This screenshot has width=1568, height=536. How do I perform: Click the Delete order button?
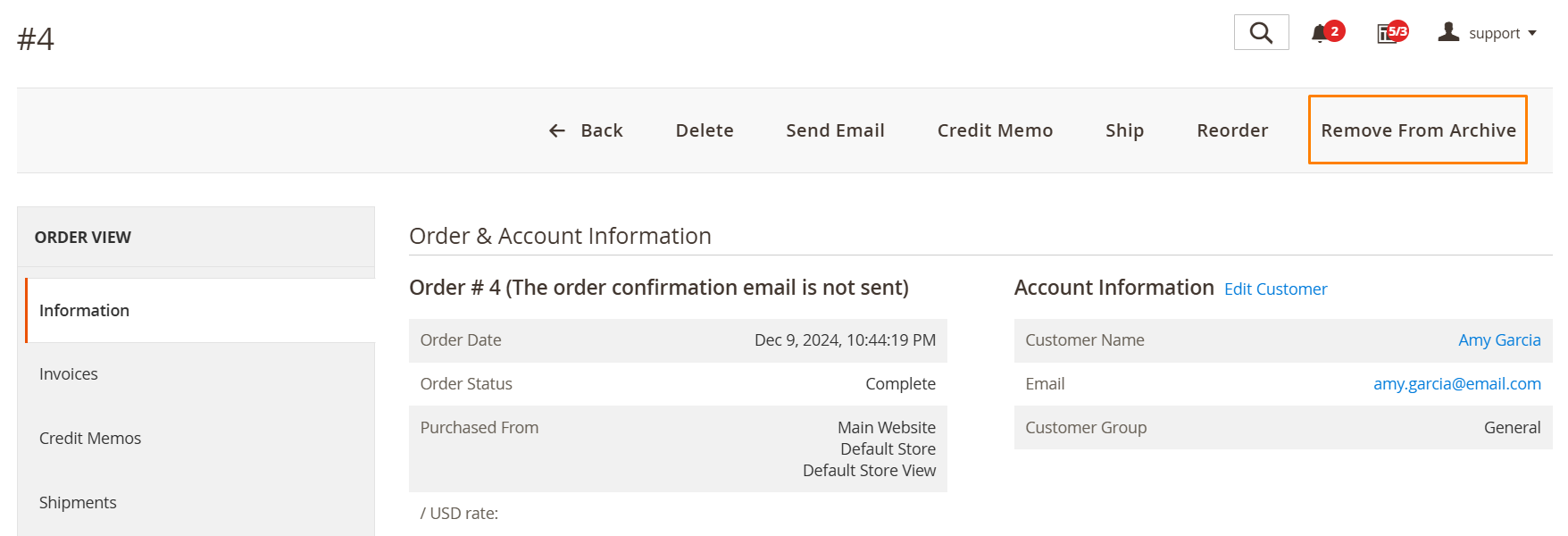pos(705,130)
